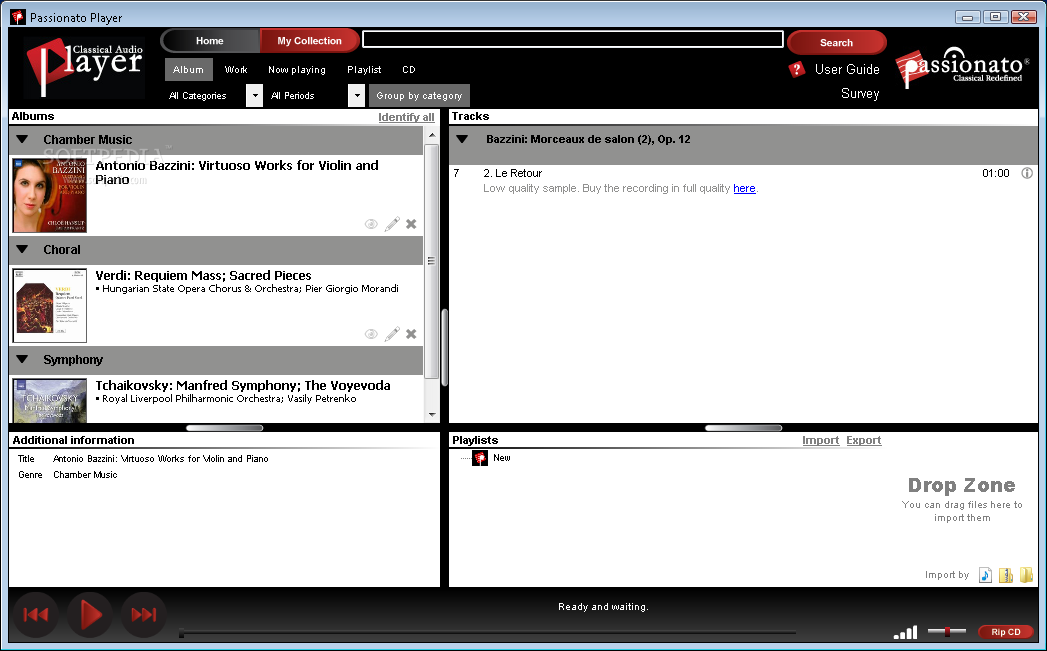Click Identify all link

(406, 117)
